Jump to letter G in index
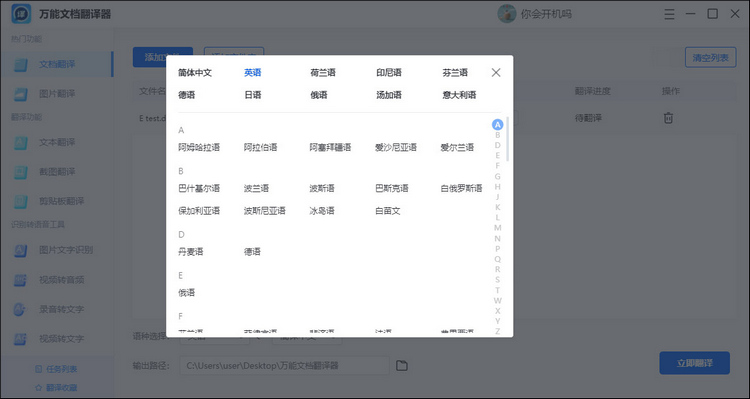Image resolution: width=750 pixels, height=399 pixels. pyautogui.click(x=497, y=177)
